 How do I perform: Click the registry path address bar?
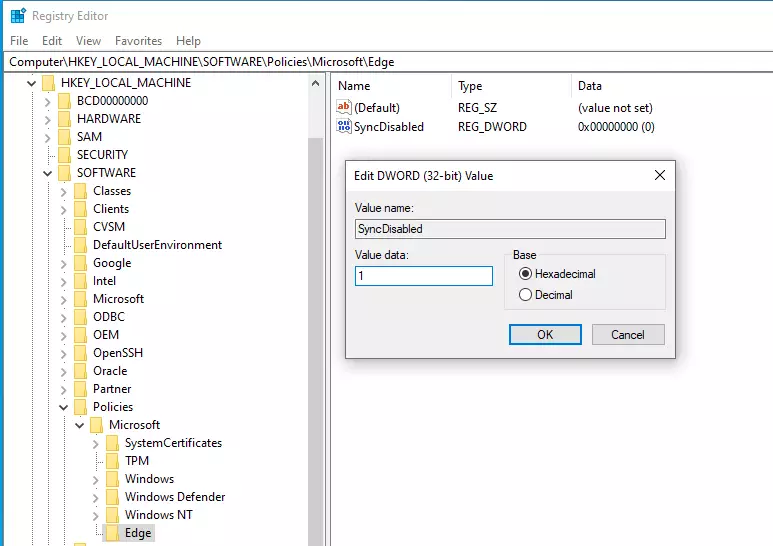(x=389, y=62)
